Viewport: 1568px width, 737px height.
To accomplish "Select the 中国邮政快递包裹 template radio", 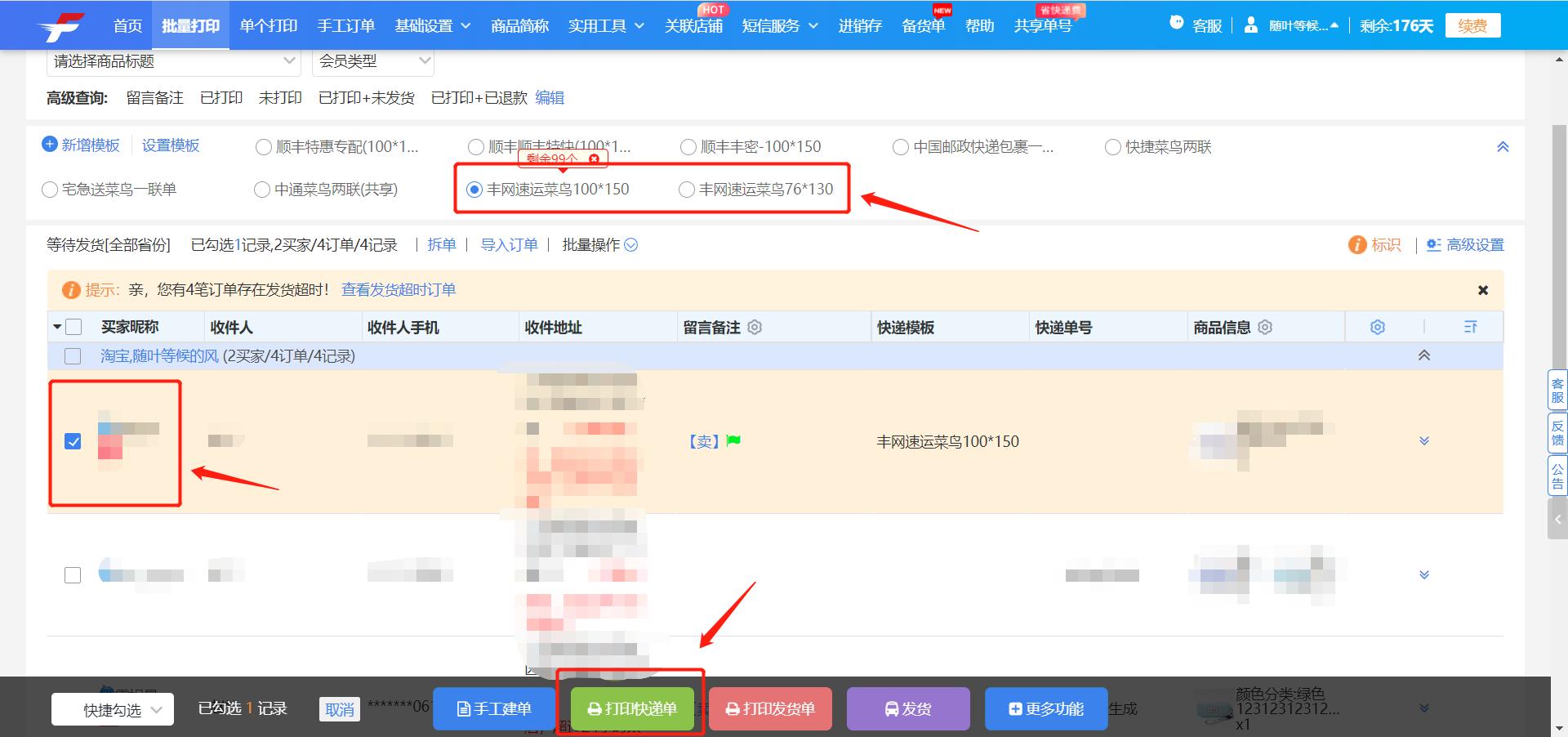I will [x=900, y=147].
